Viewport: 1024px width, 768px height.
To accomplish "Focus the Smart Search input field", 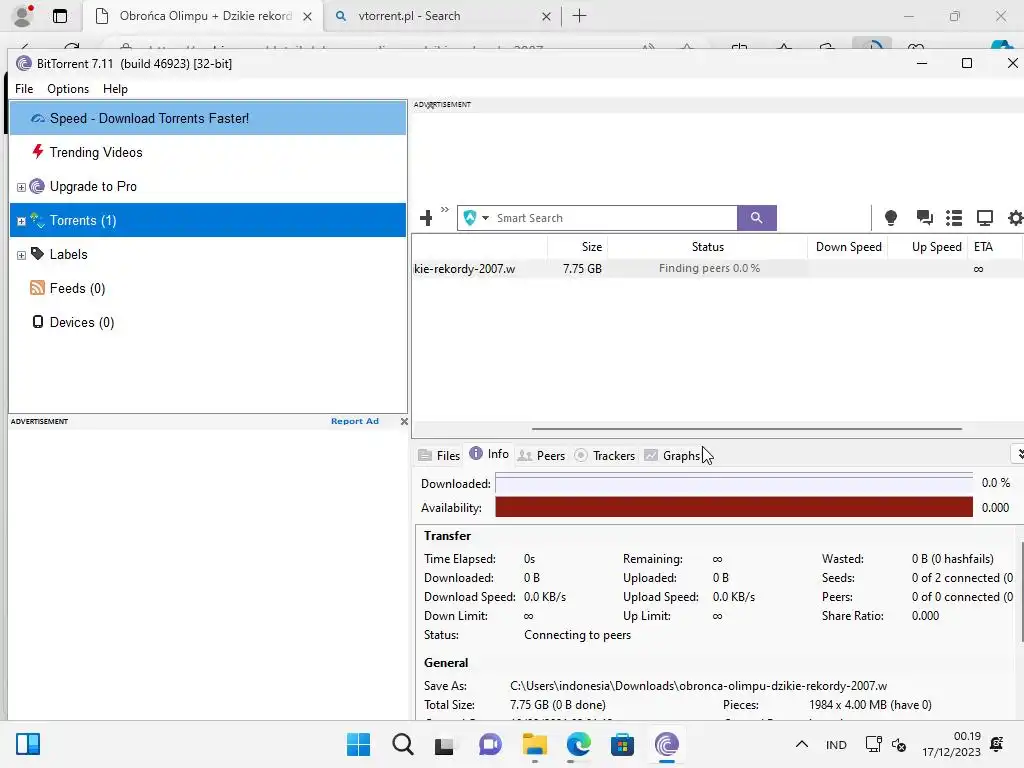I will (x=614, y=218).
